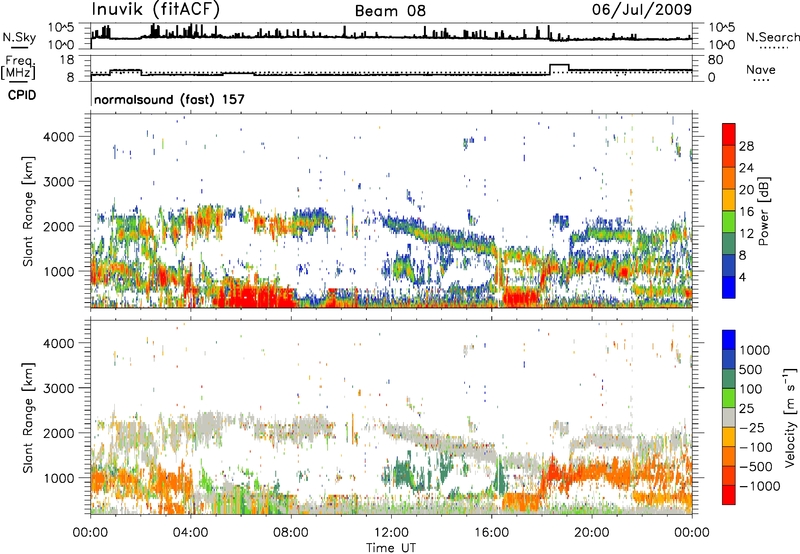Click the blue bottom power colorbar segment
The height and width of the screenshot is (554, 800).
click(x=729, y=287)
